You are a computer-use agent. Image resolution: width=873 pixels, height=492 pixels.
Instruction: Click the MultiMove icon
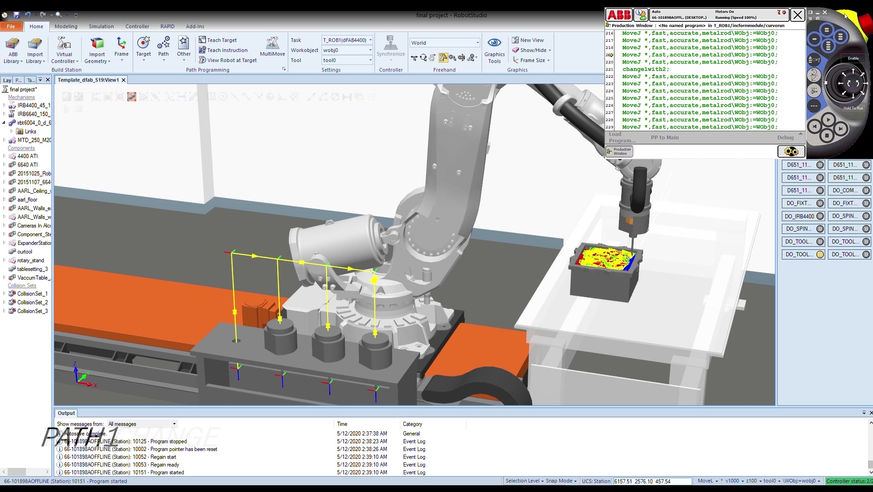pos(272,43)
